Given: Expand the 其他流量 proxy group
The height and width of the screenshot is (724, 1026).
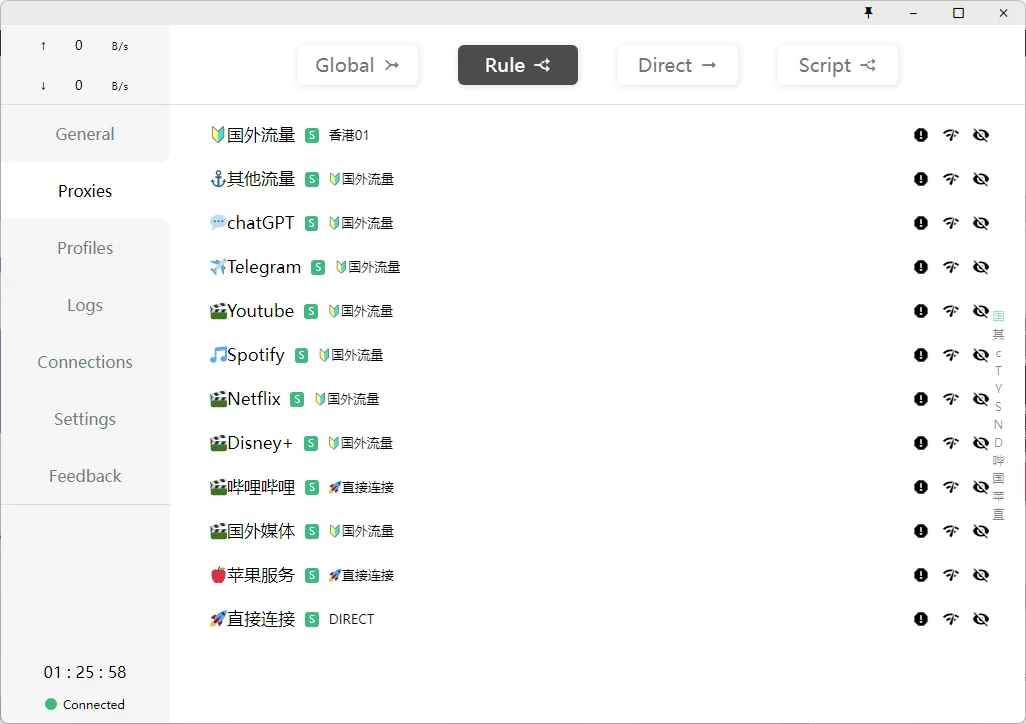Looking at the screenshot, I should (x=261, y=179).
